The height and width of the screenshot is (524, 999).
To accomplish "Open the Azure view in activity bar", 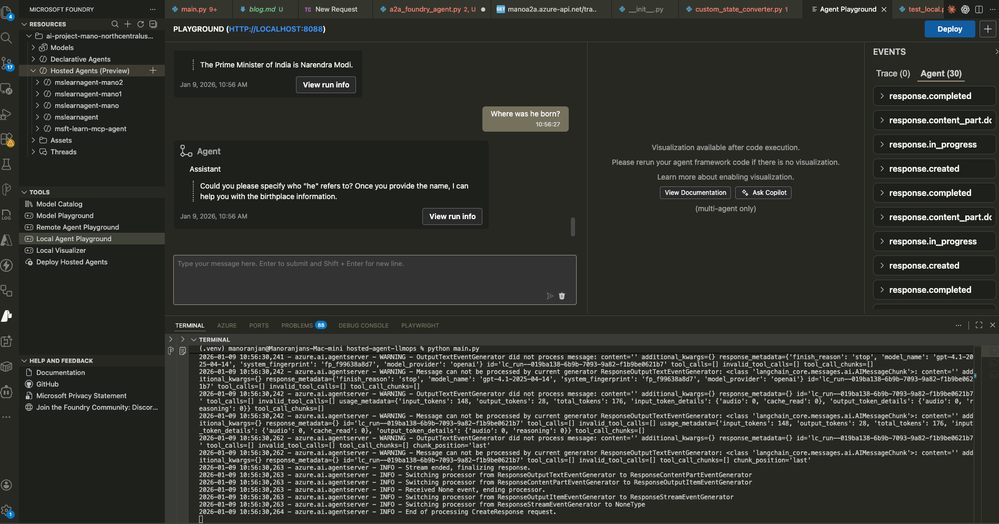I will click(x=7, y=240).
